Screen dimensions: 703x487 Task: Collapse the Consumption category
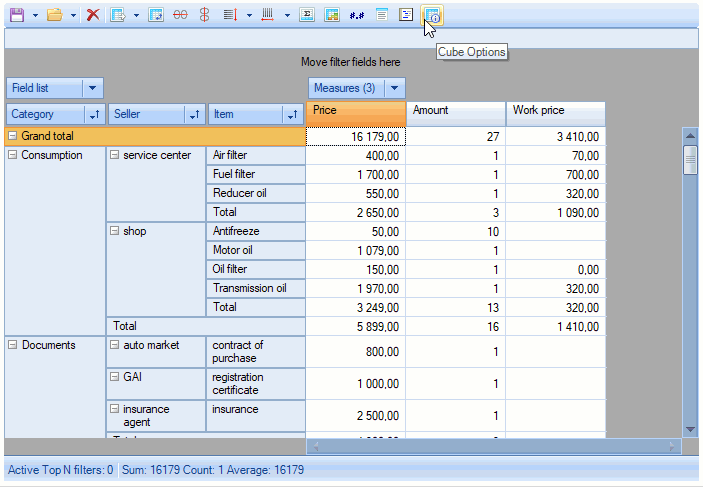coord(12,155)
